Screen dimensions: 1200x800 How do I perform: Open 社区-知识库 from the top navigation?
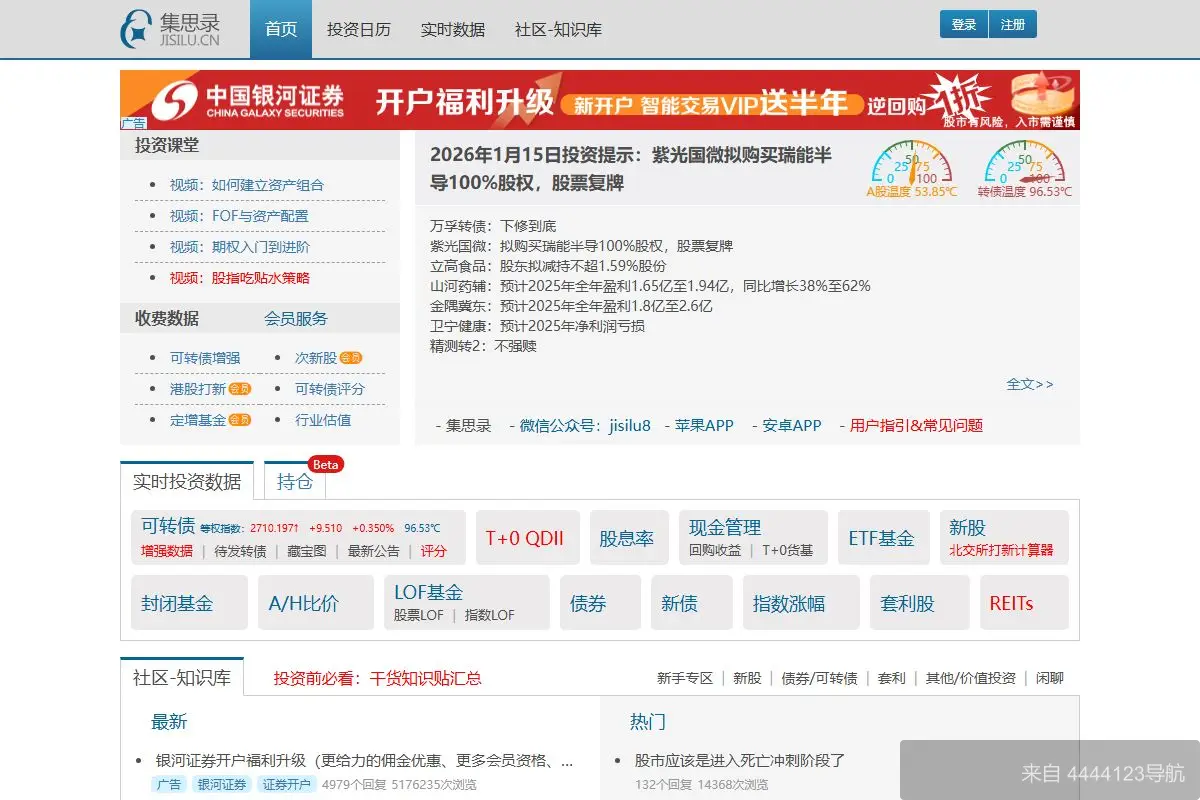pyautogui.click(x=556, y=29)
